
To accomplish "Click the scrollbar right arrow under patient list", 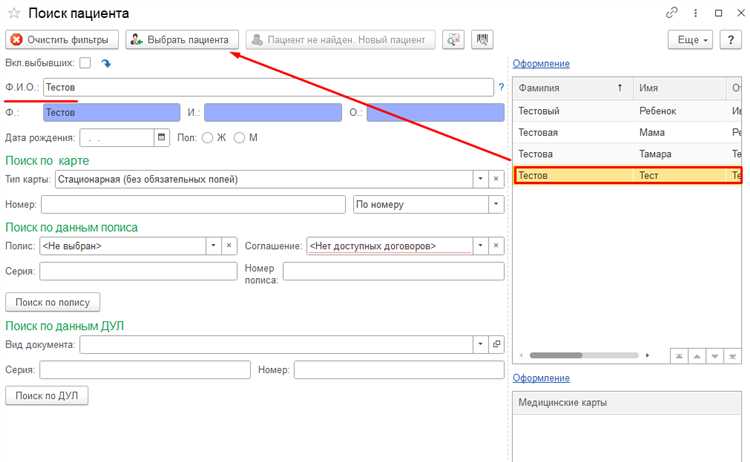I will click(x=647, y=355).
